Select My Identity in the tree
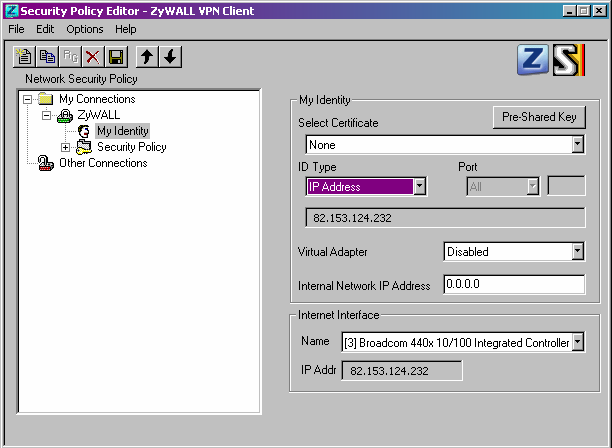This screenshot has height=448, width=612. pos(123,131)
